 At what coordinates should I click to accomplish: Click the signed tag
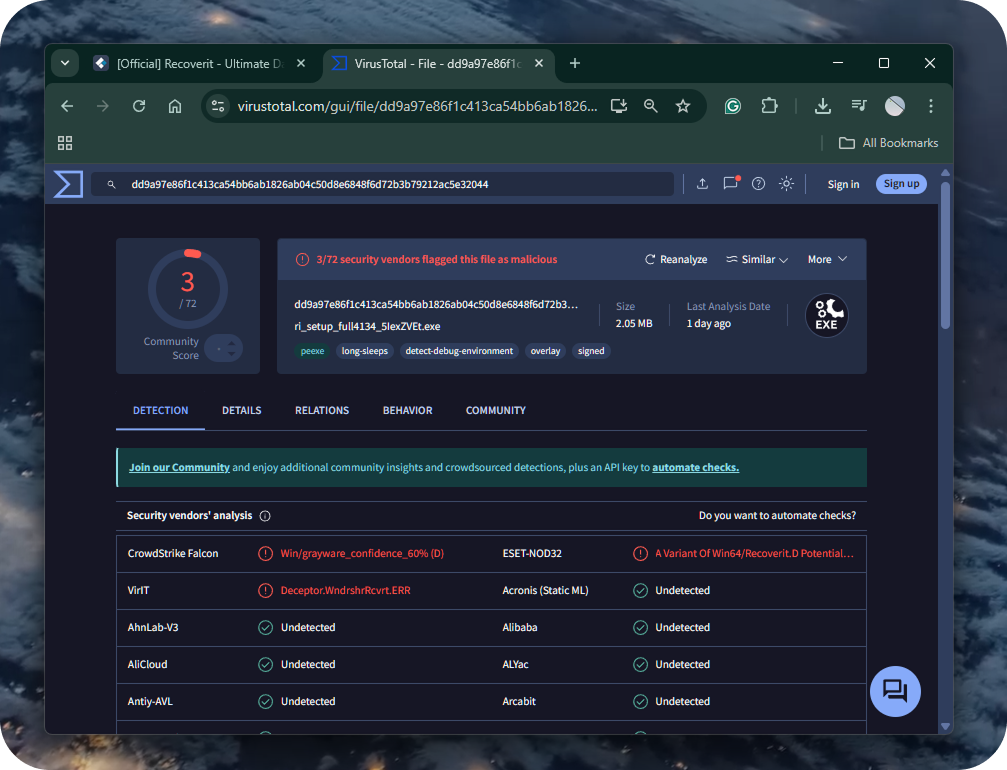[x=591, y=351]
